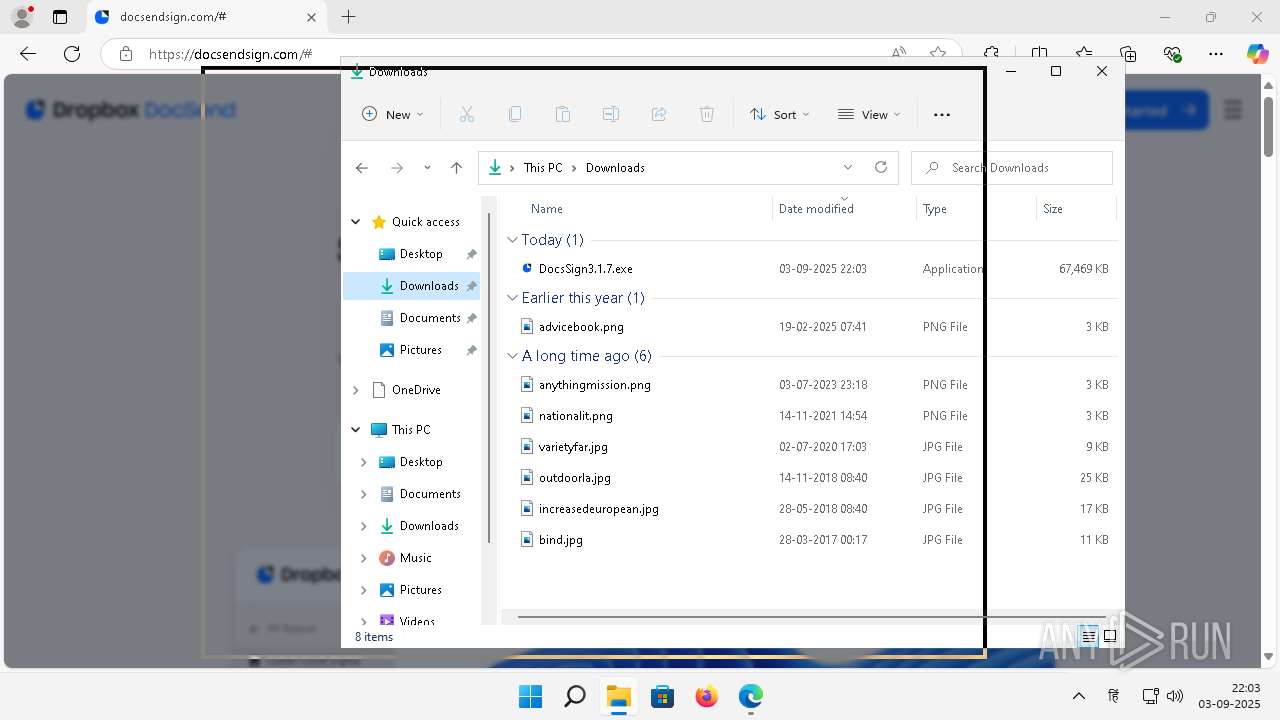Viewport: 1280px width, 720px height.
Task: Go up one folder level
Action: coord(457,168)
